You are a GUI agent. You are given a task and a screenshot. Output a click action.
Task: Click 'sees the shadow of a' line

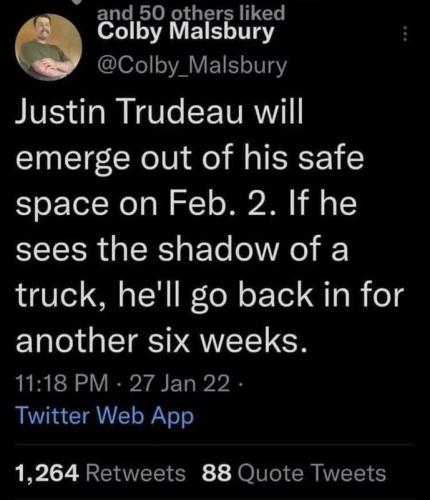(x=182, y=250)
